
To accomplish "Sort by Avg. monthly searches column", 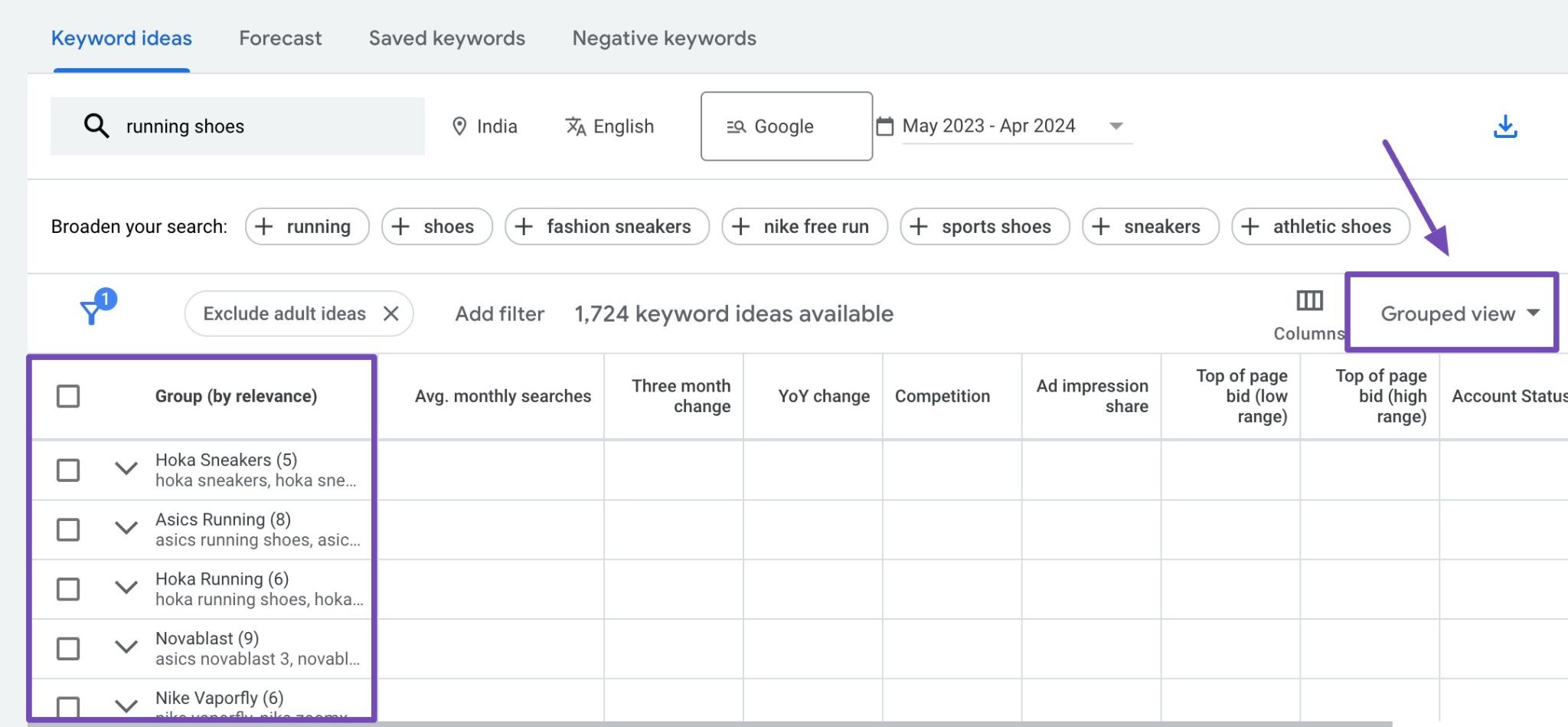I will click(x=503, y=396).
